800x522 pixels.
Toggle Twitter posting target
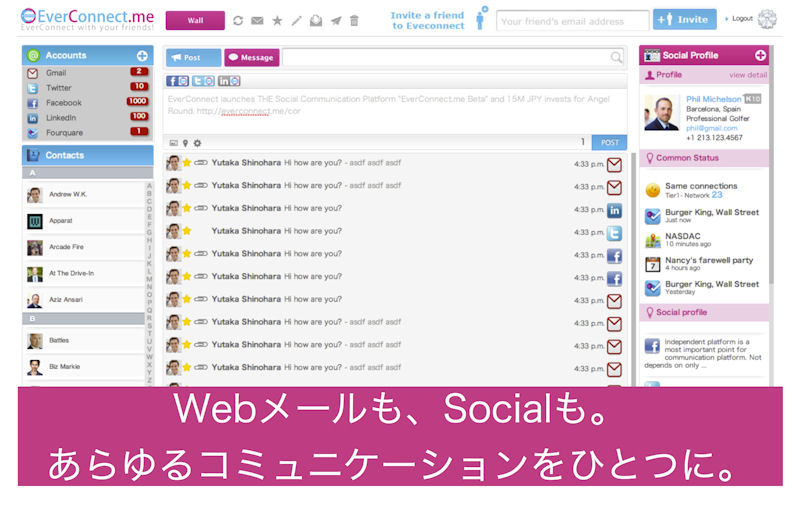point(203,81)
